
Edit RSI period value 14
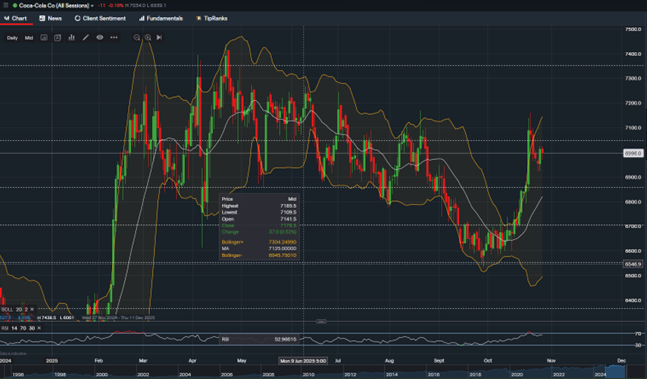click(x=14, y=328)
